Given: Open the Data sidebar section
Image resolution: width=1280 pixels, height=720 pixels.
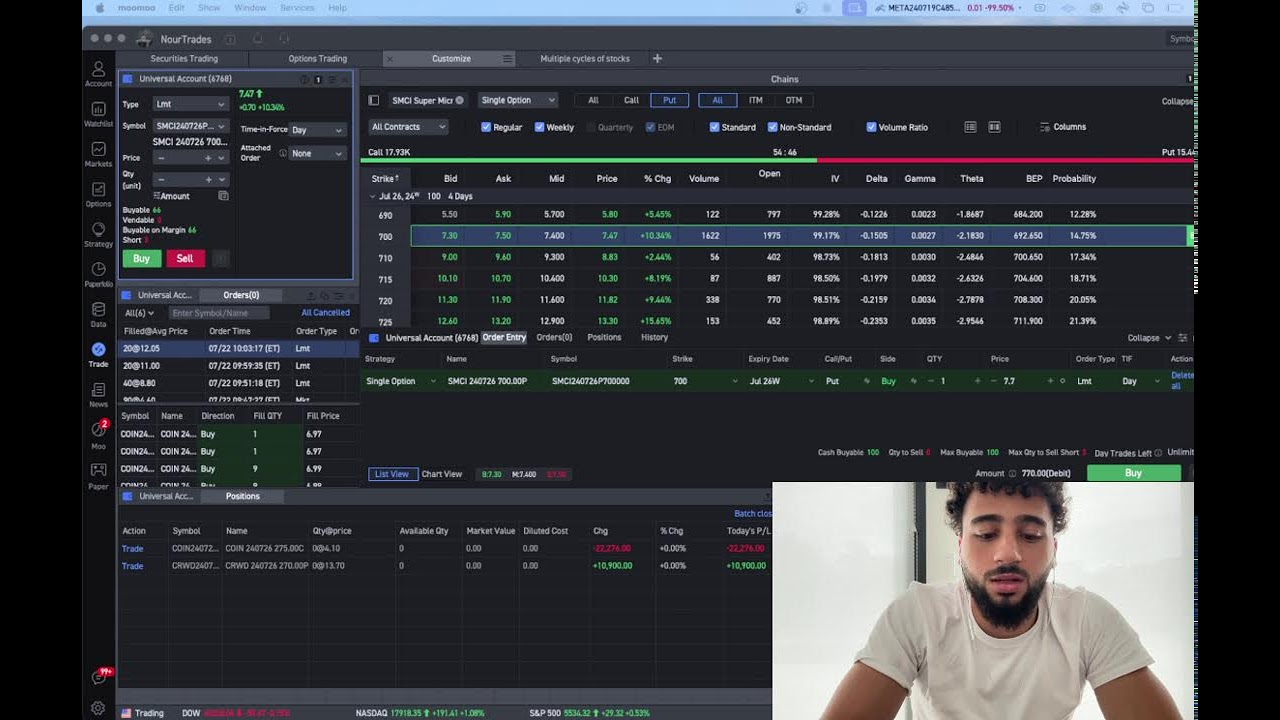Looking at the screenshot, I should (98, 315).
